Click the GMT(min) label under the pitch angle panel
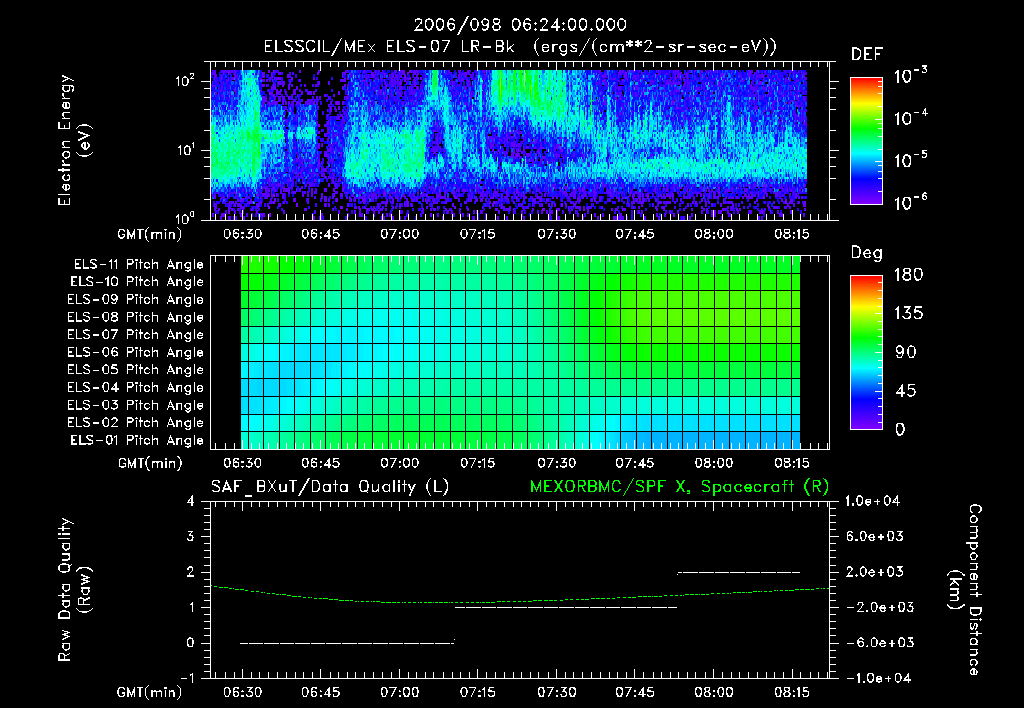1024x708 pixels. (150, 463)
